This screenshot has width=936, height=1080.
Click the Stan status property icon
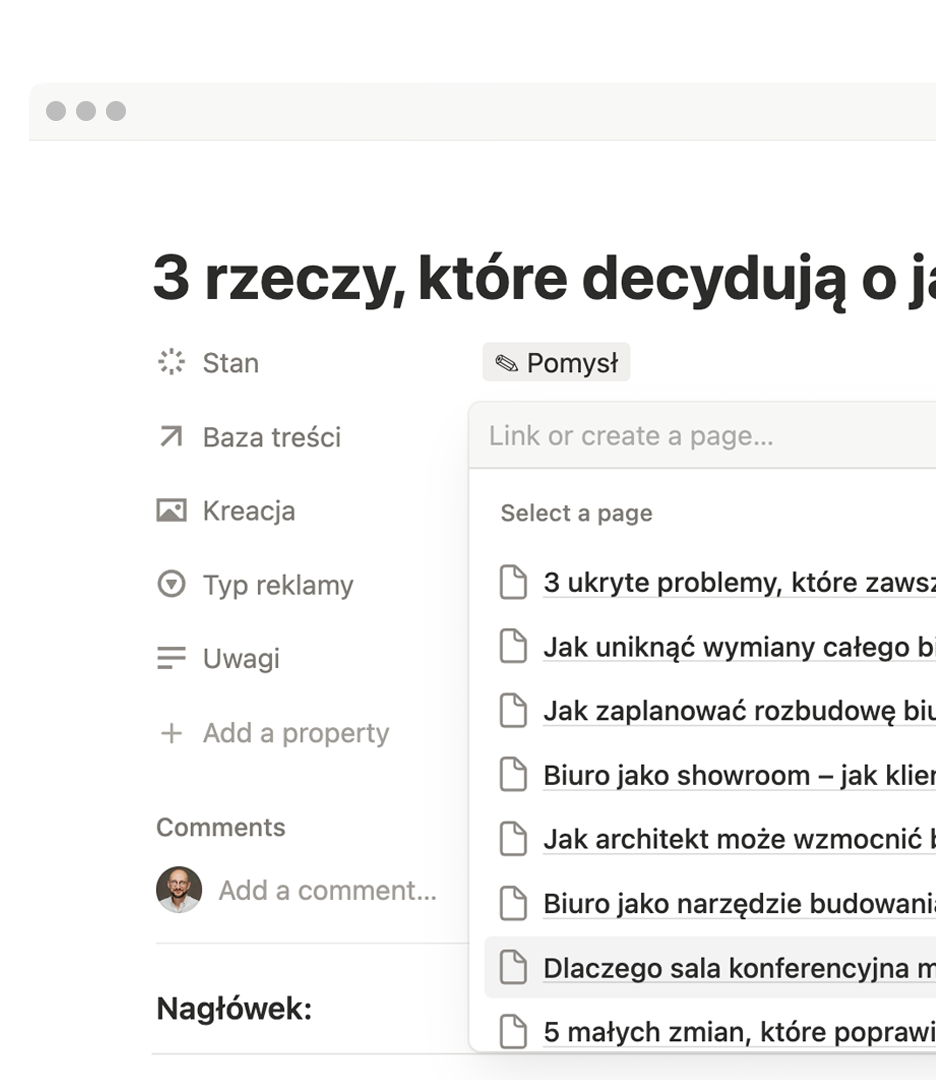click(172, 362)
